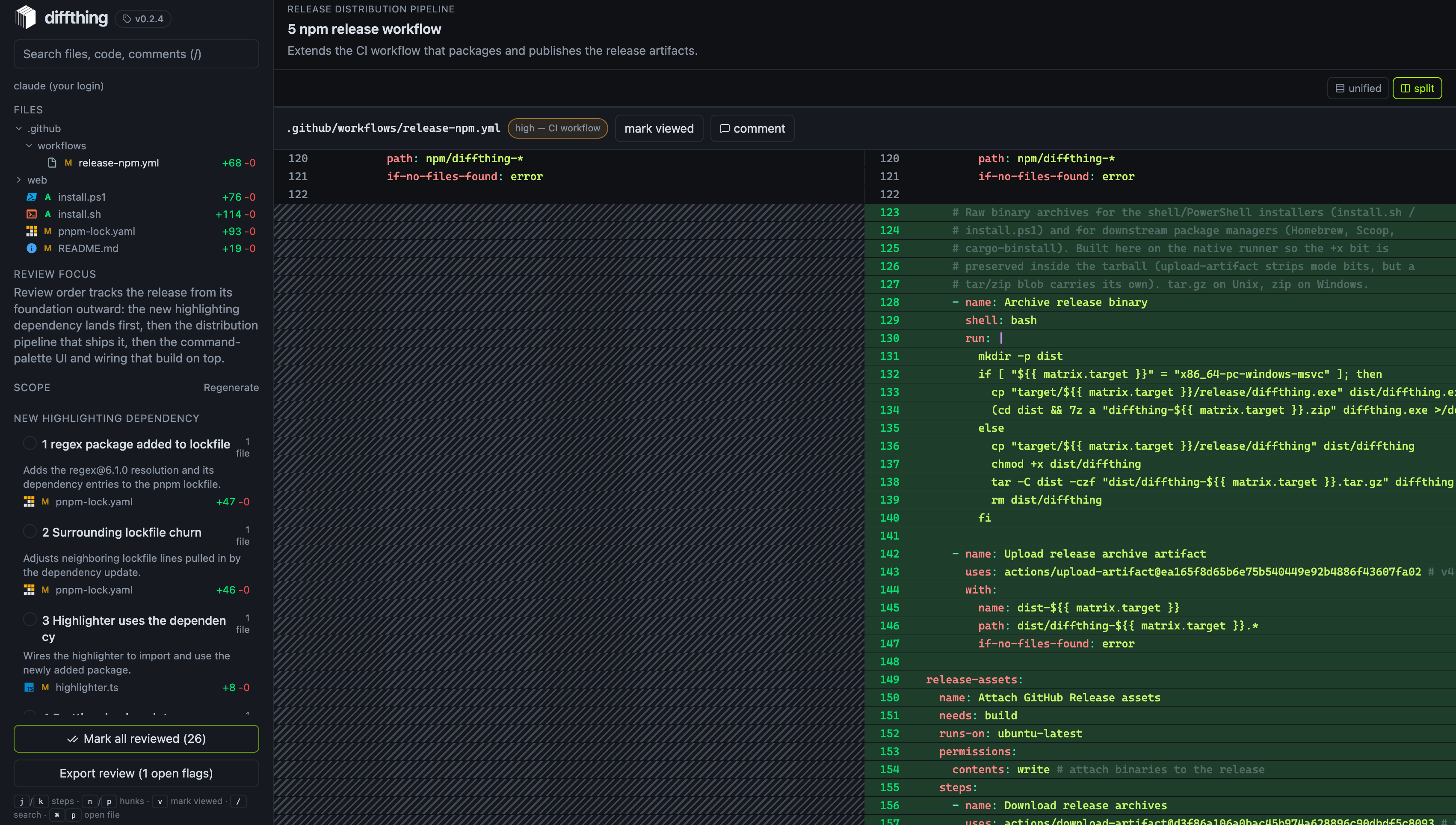Click the TypeScript icon beside highlighter.ts
This screenshot has height=825, width=1456.
click(29, 687)
